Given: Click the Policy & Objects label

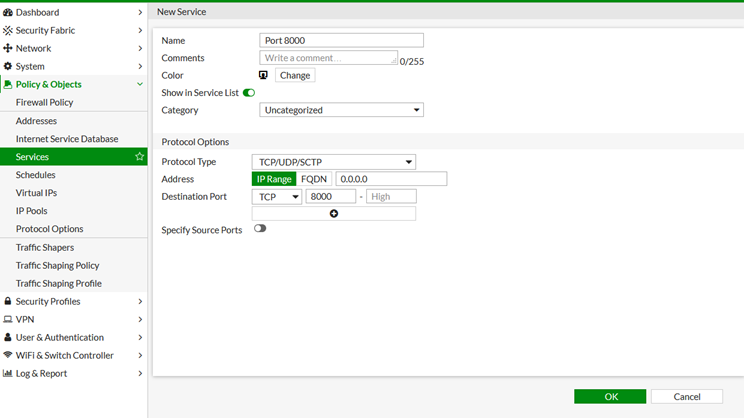Looking at the screenshot, I should (x=48, y=84).
